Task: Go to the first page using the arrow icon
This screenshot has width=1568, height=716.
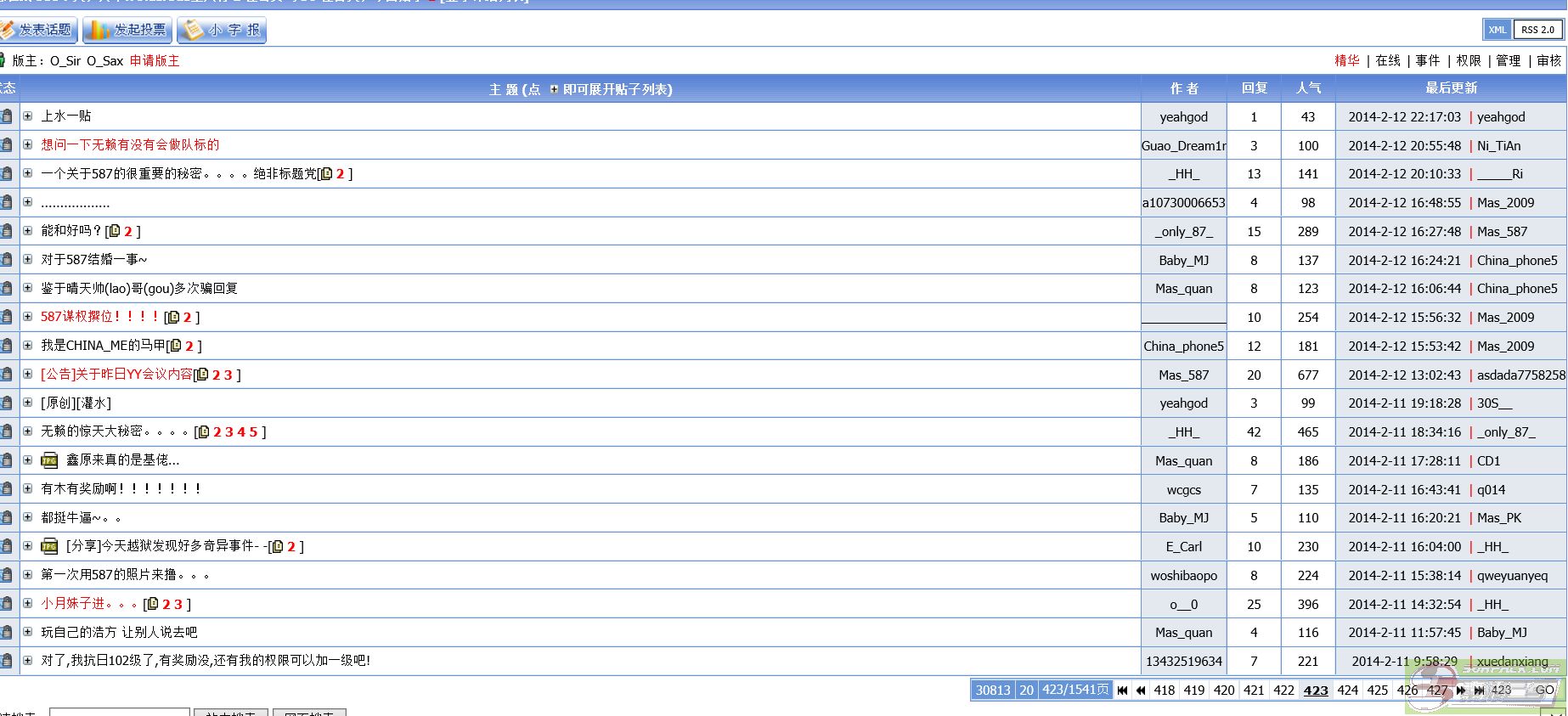Action: pyautogui.click(x=1123, y=691)
